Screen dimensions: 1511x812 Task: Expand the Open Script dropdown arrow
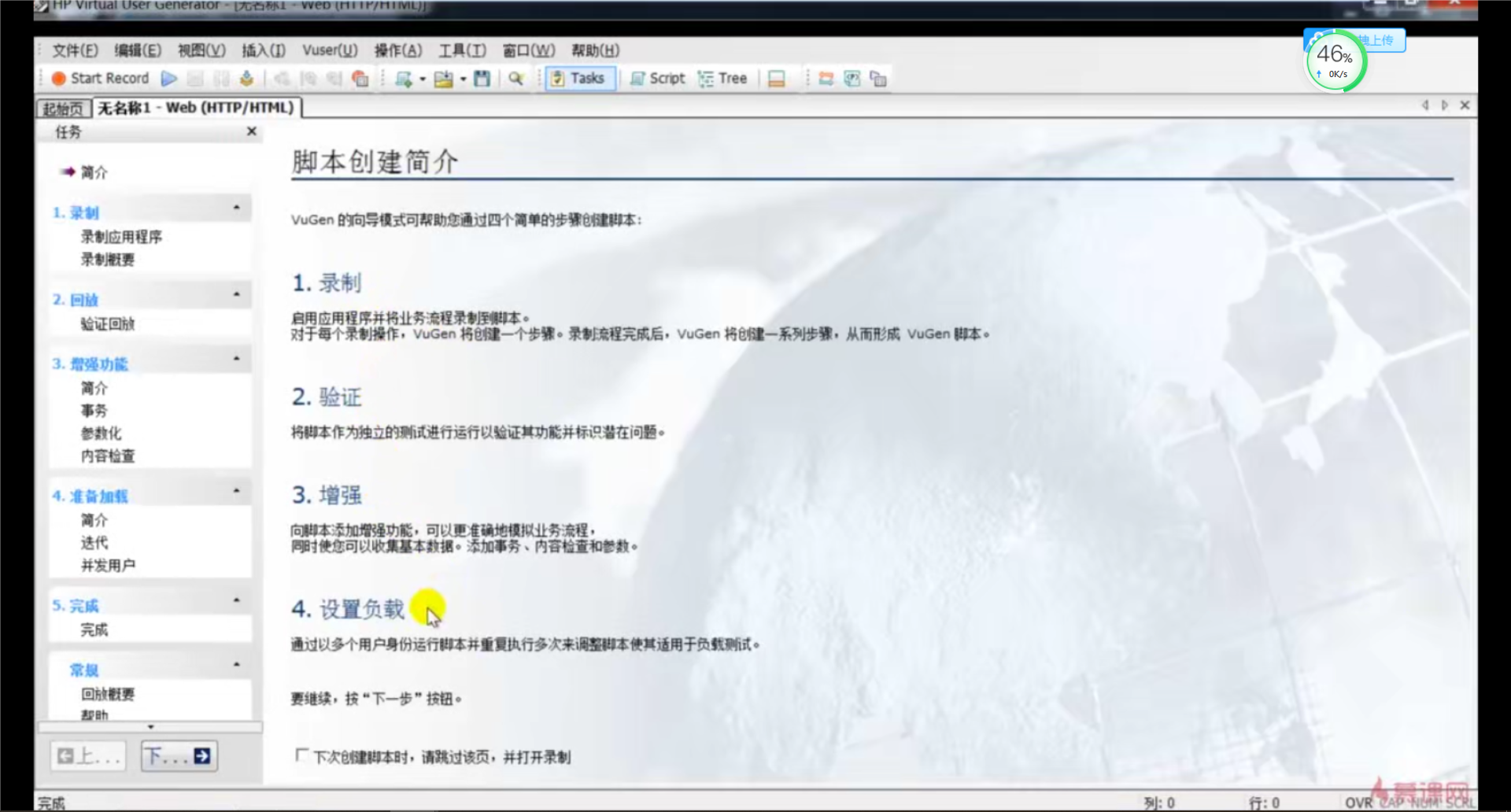(464, 79)
